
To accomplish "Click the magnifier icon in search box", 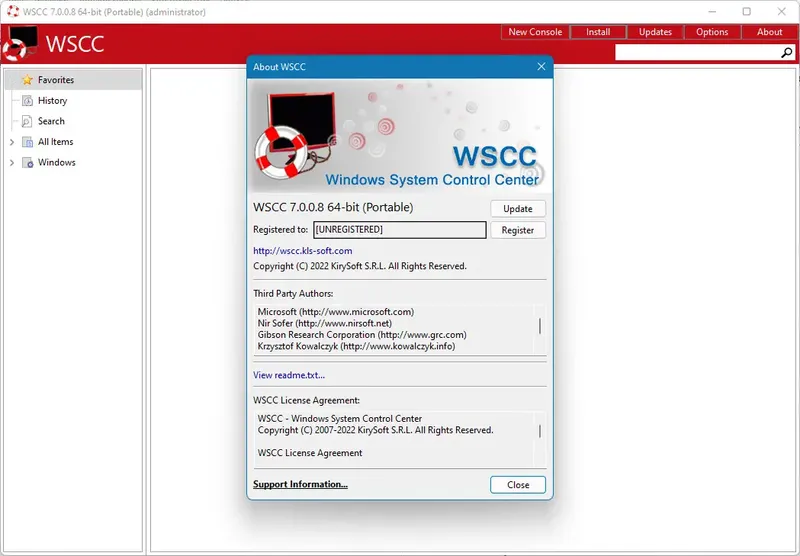I will [x=786, y=52].
